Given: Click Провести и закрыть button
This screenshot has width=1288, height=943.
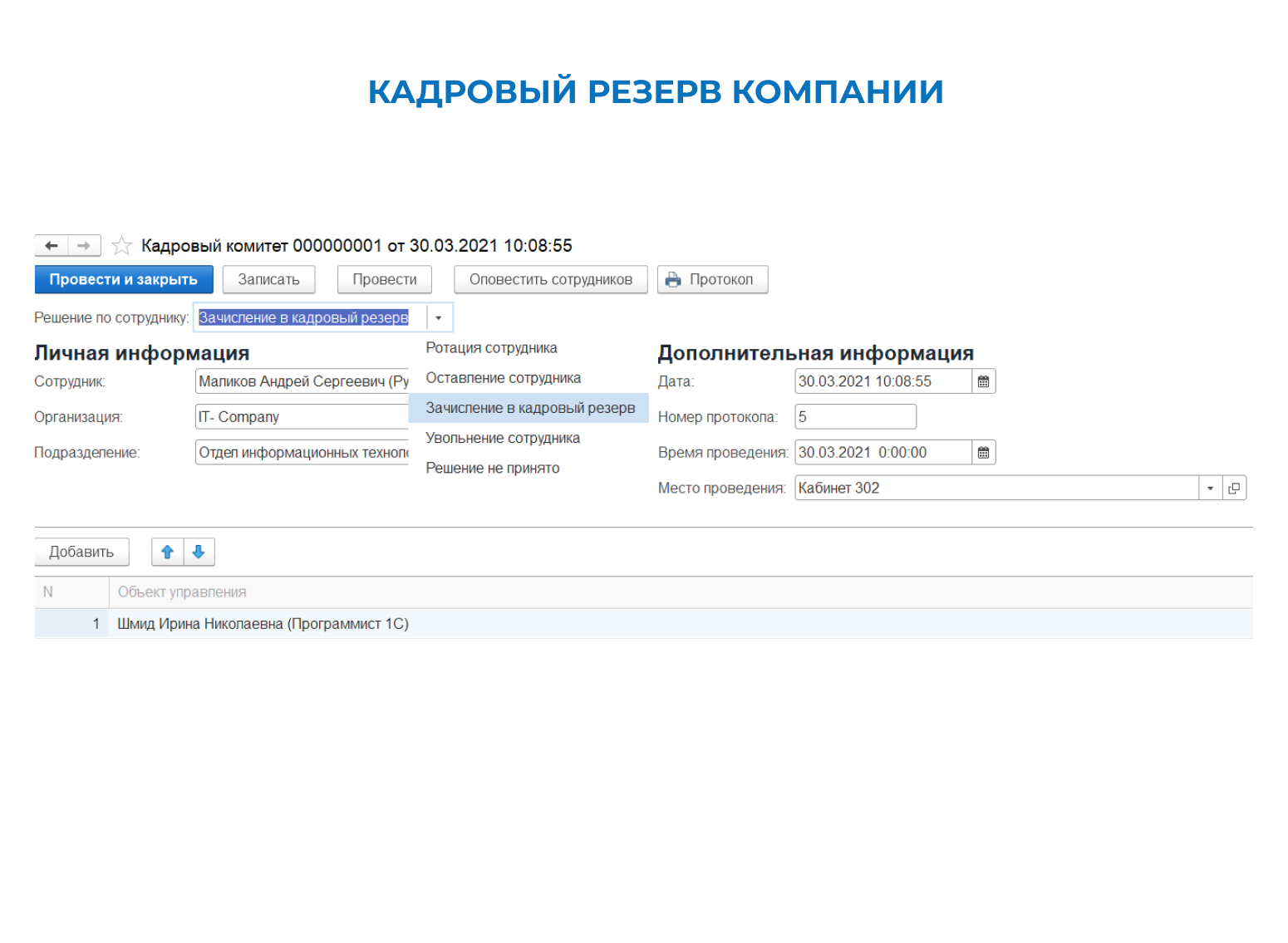Looking at the screenshot, I should point(124,280).
